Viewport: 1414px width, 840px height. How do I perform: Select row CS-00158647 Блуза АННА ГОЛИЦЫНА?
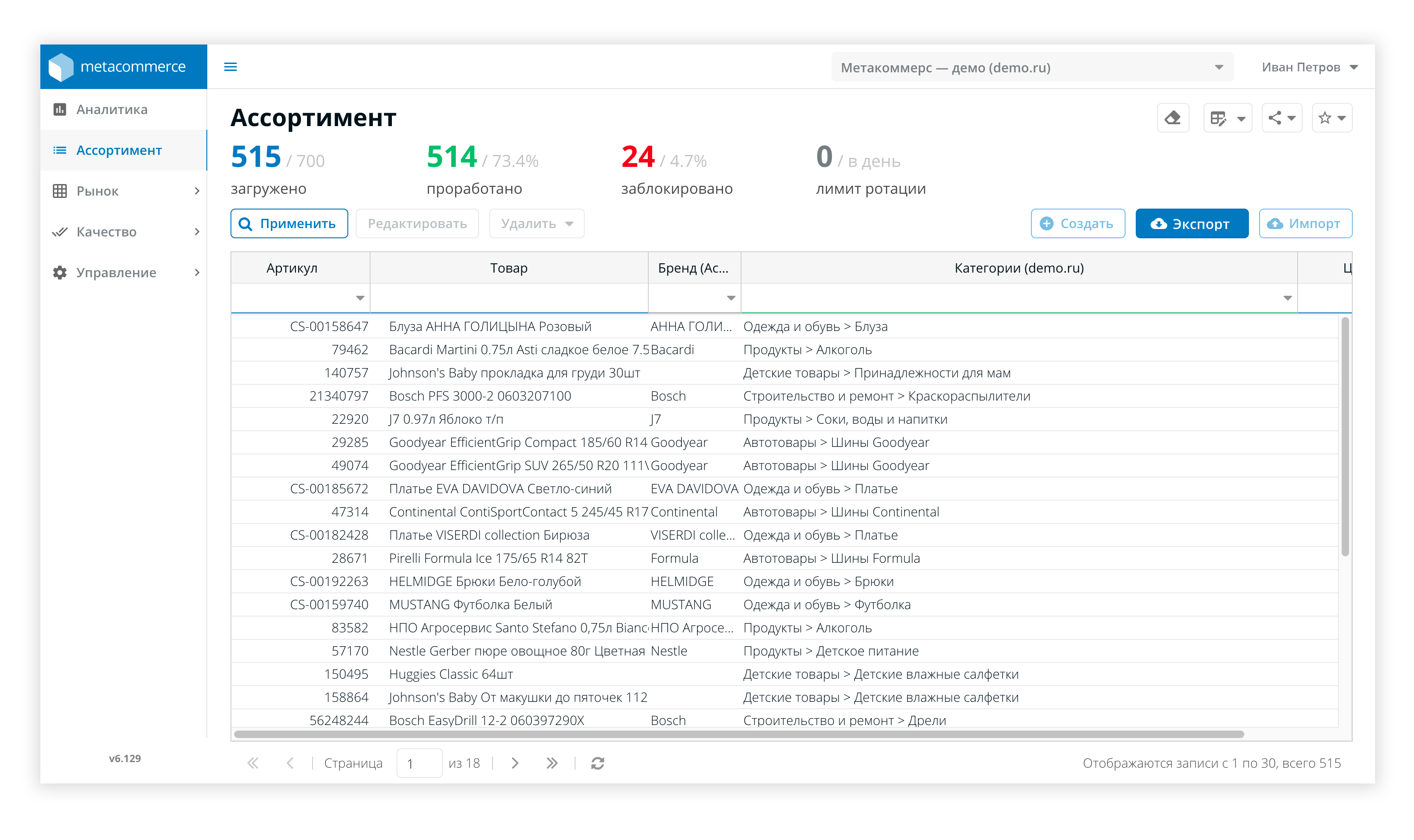click(x=784, y=327)
